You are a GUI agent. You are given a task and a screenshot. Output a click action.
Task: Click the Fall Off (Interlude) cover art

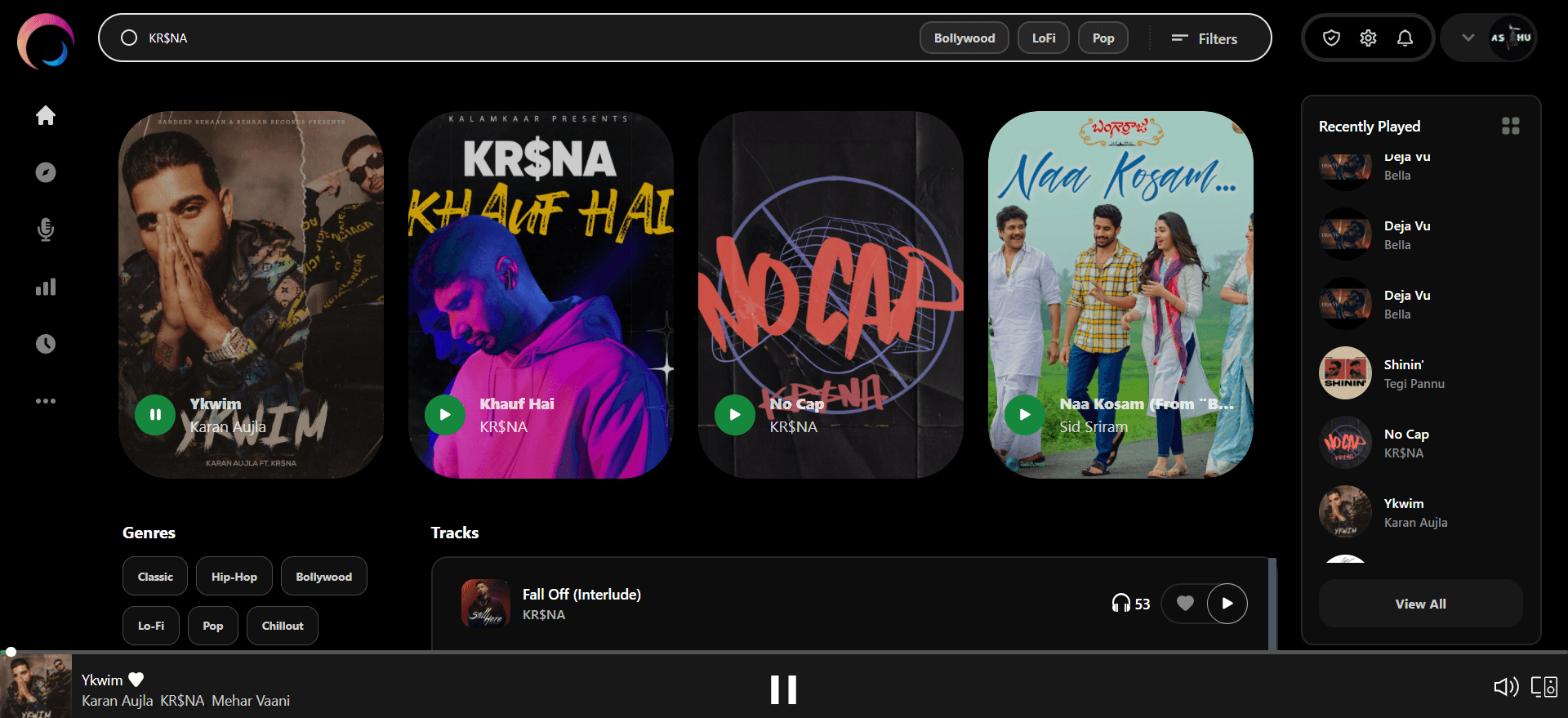click(486, 604)
